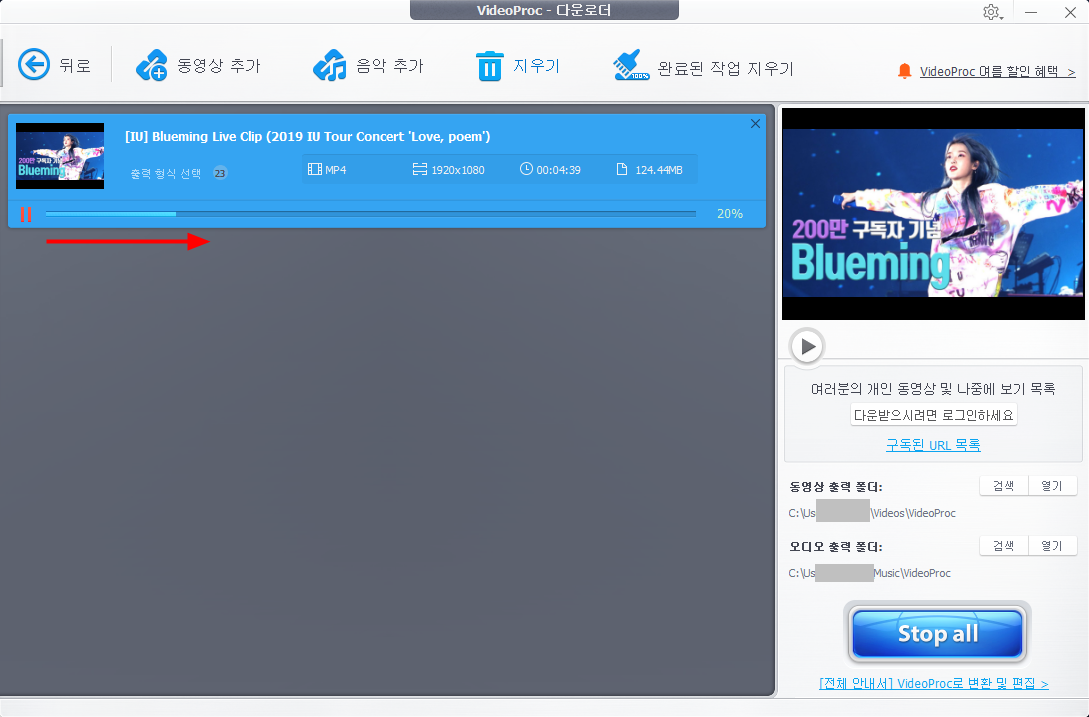The width and height of the screenshot is (1089, 717).
Task: Open the VideoProc summer discount offer link
Action: tap(997, 72)
